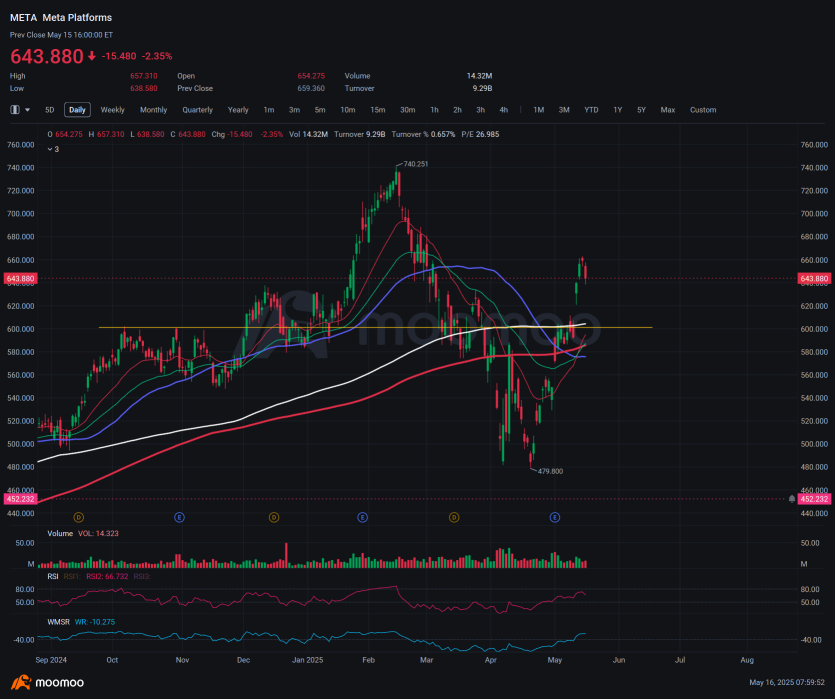Click the 479.800 low price label

(x=550, y=471)
